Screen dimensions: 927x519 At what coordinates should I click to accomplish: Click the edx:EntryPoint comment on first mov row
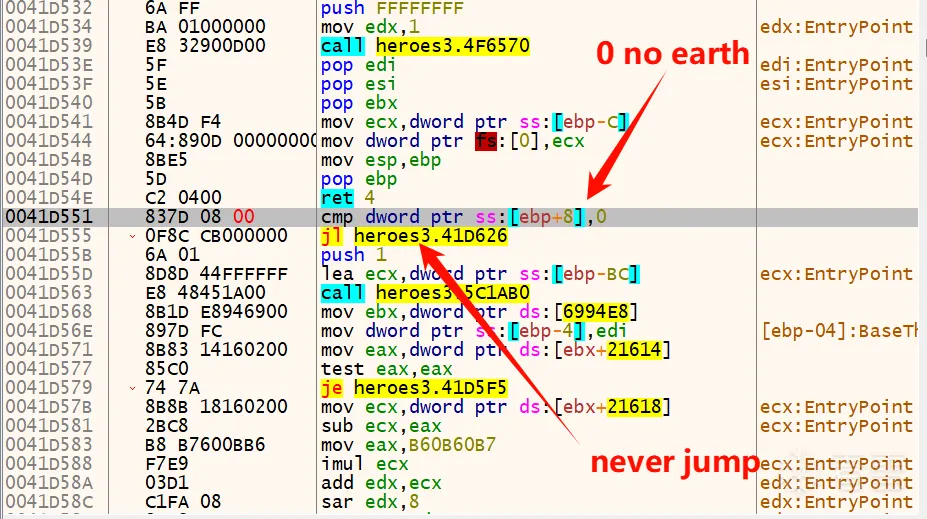tap(836, 27)
